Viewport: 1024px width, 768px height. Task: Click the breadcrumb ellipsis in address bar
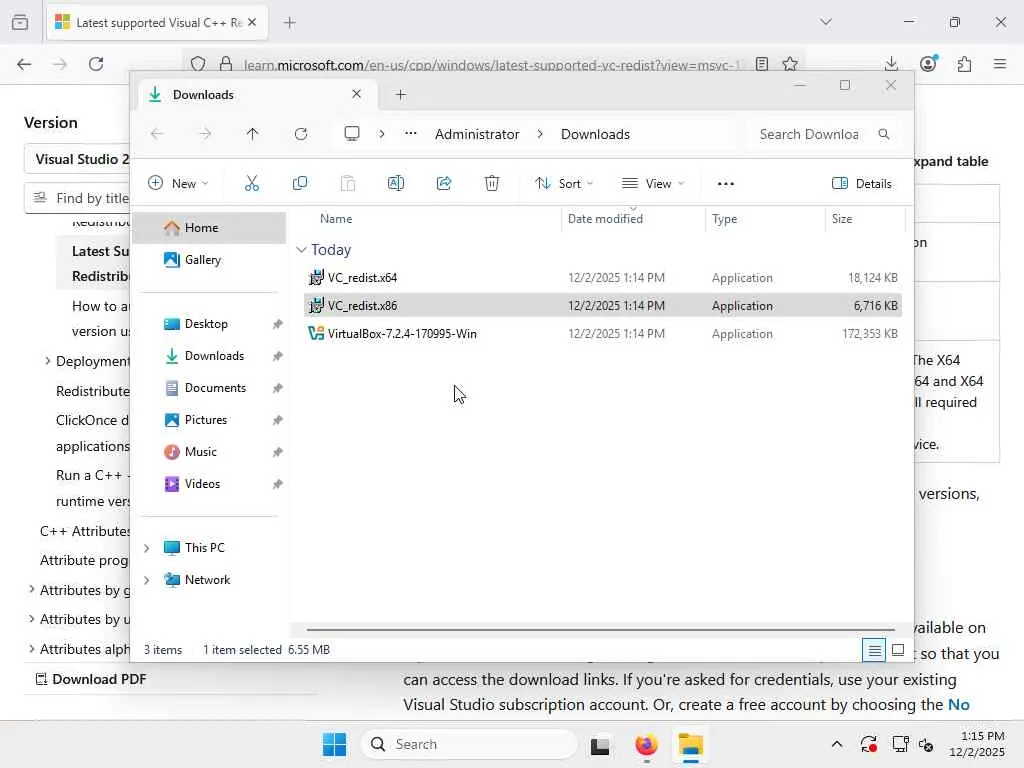[x=410, y=133]
